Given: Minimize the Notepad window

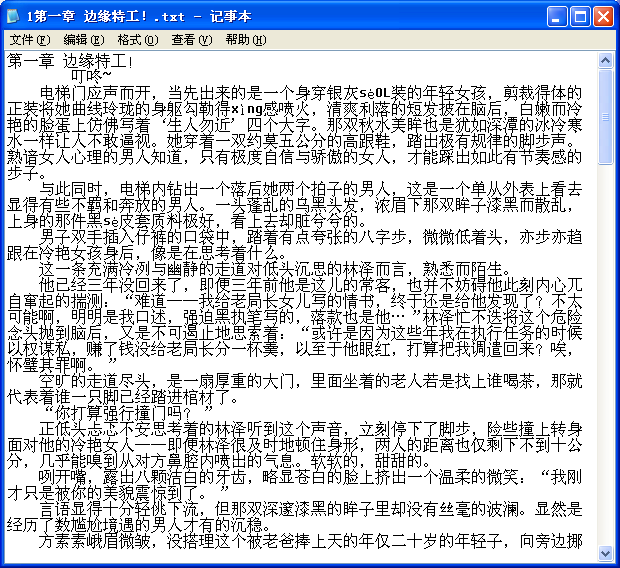Looking at the screenshot, I should 557,16.
